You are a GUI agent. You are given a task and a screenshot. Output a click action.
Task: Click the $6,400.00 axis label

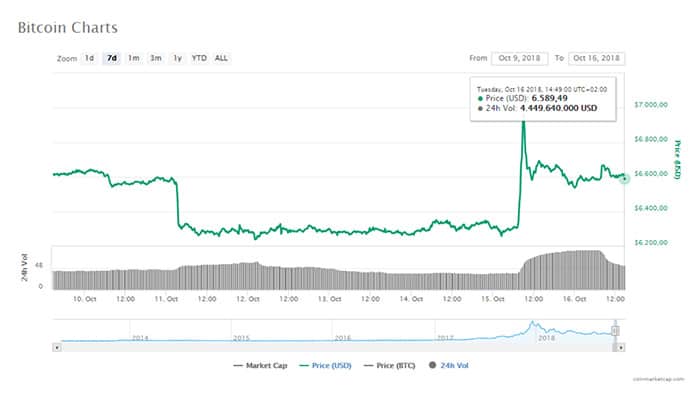(651, 208)
